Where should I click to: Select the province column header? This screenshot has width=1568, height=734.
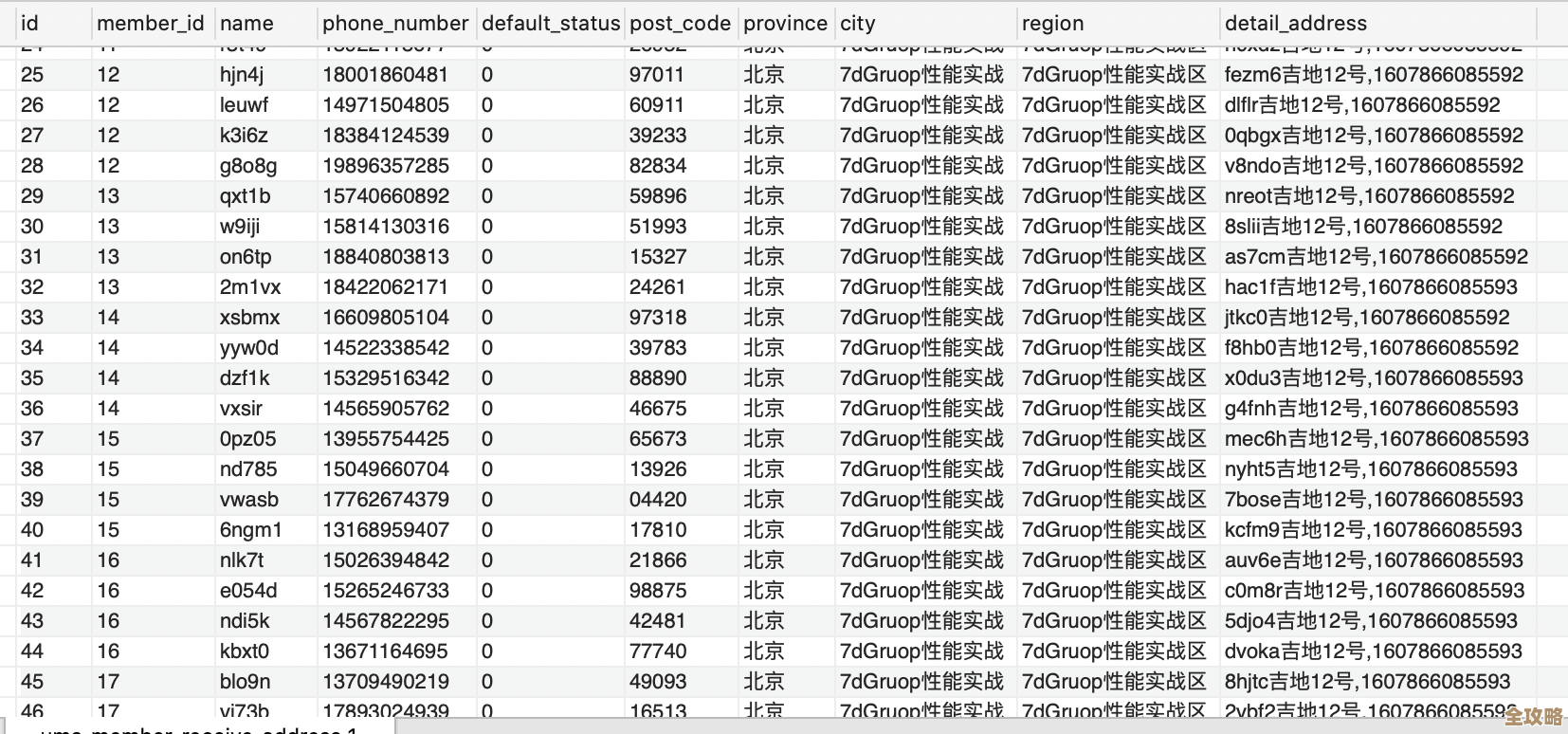[x=785, y=24]
